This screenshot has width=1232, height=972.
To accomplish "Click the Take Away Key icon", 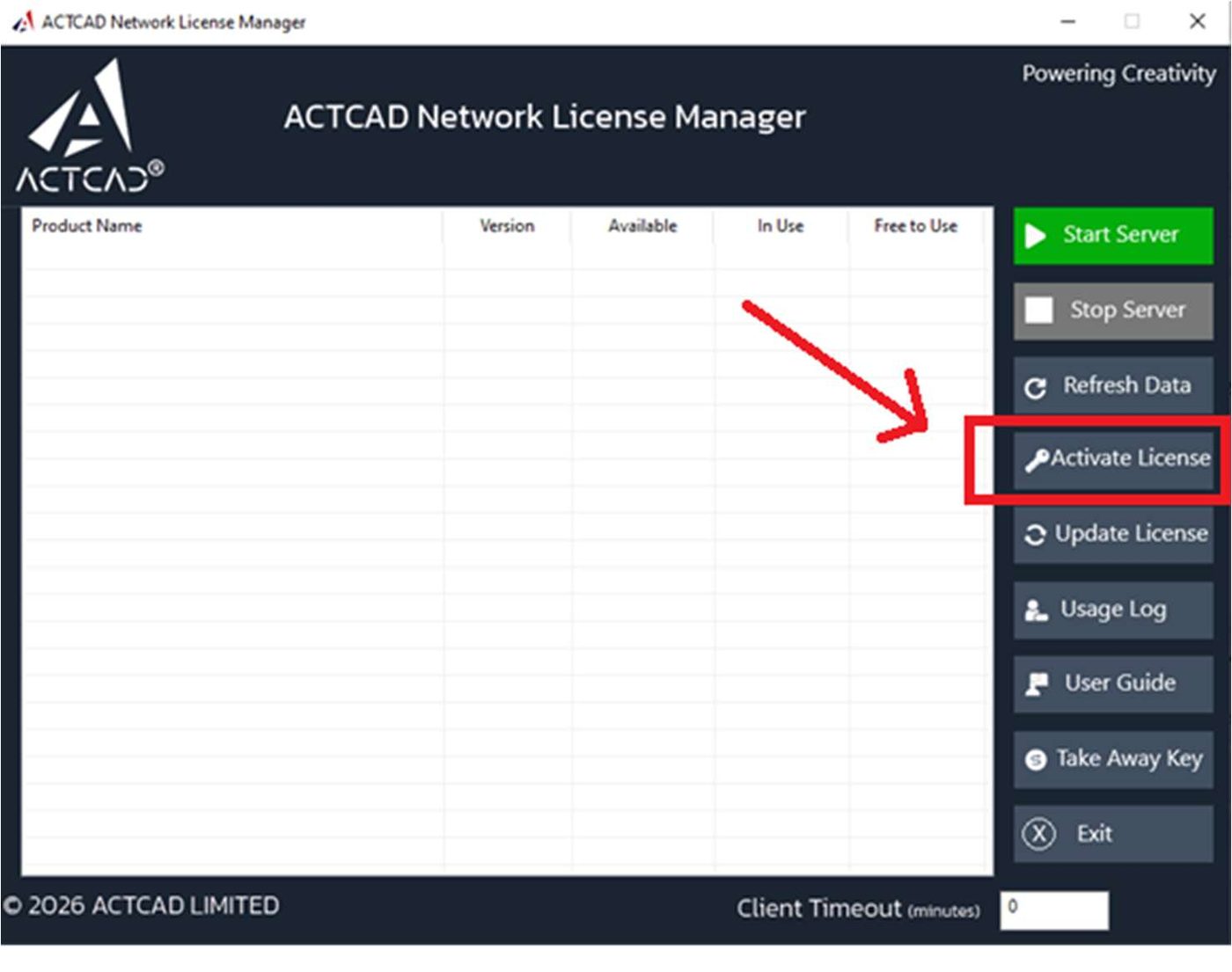I will coord(1037,759).
